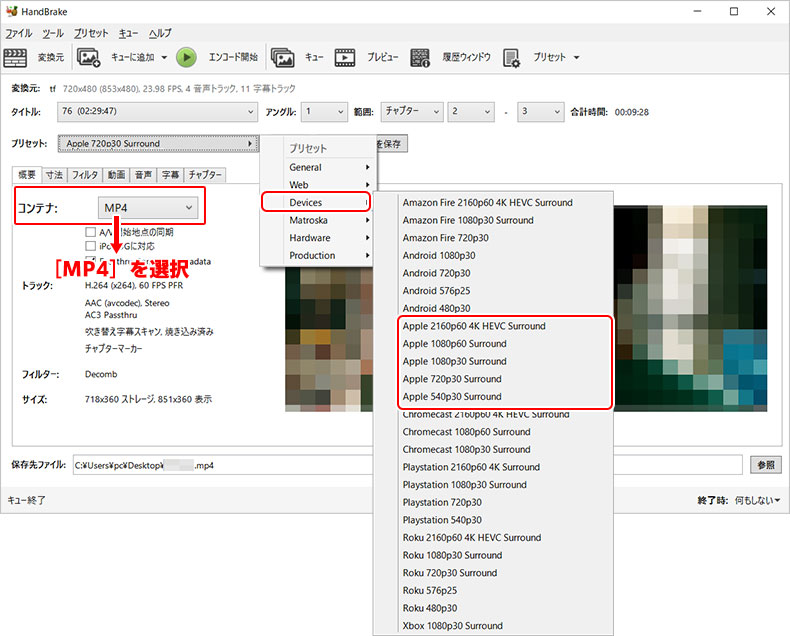The image size is (790, 636).
Task: Open the when-done action dropdown
Action: click(757, 500)
